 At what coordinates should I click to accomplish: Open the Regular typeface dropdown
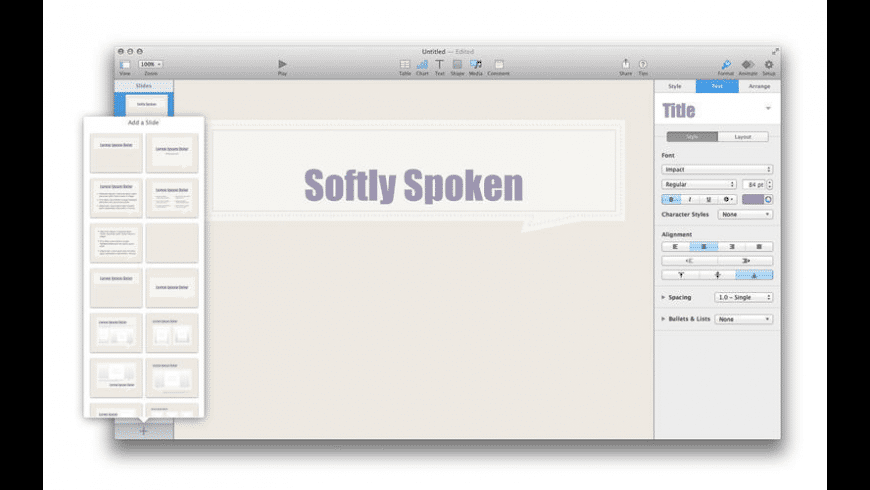pyautogui.click(x=699, y=184)
